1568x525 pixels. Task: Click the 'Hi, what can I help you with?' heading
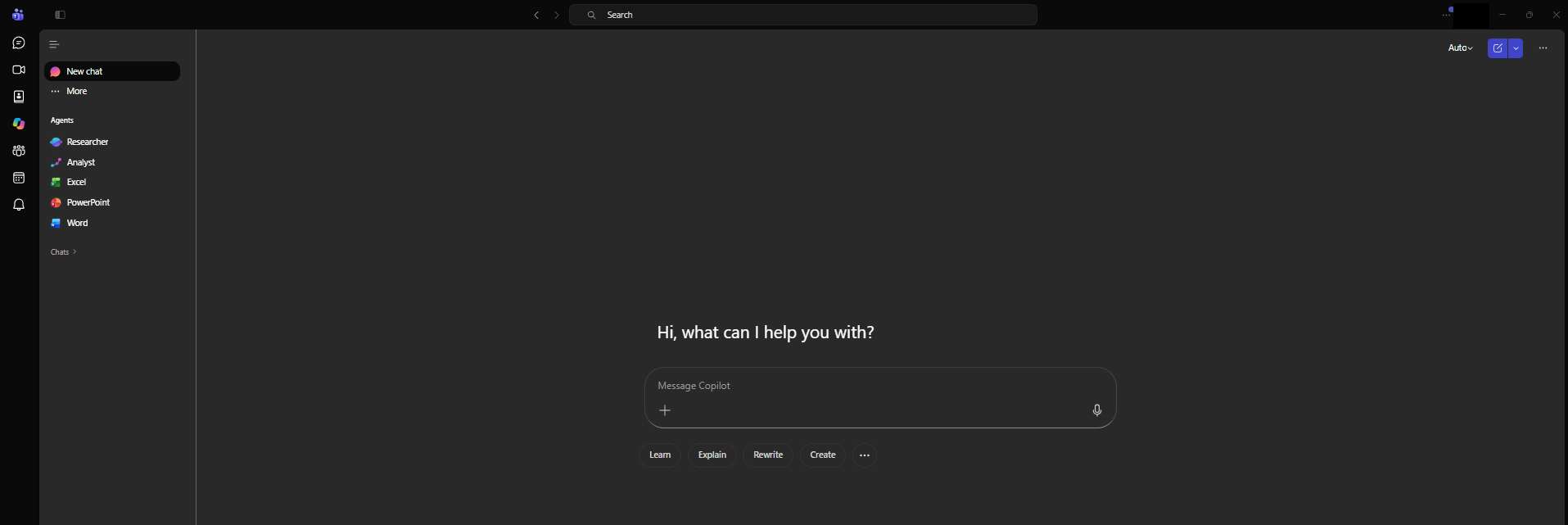point(766,333)
